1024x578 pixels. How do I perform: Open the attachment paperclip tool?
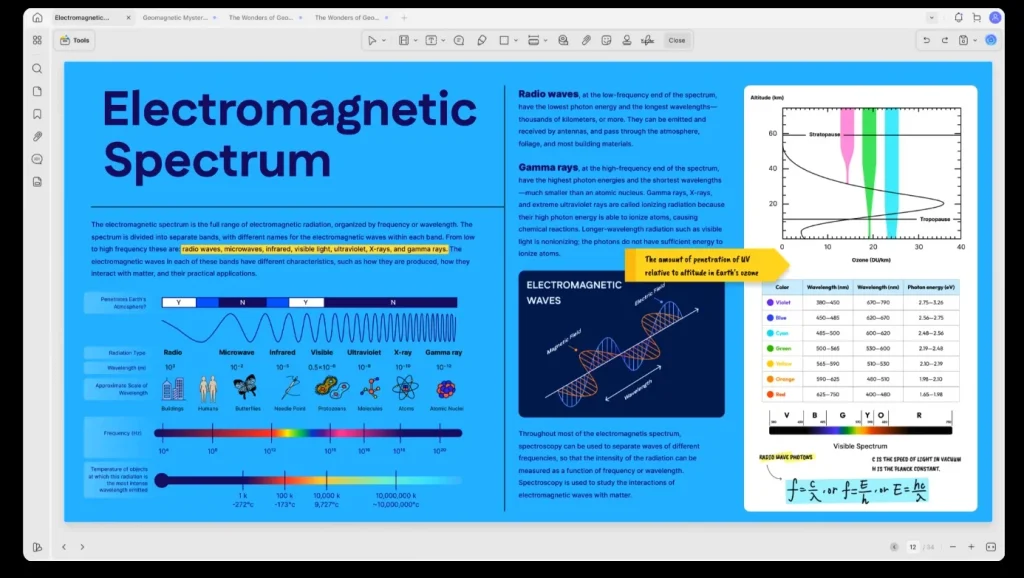[x=586, y=40]
